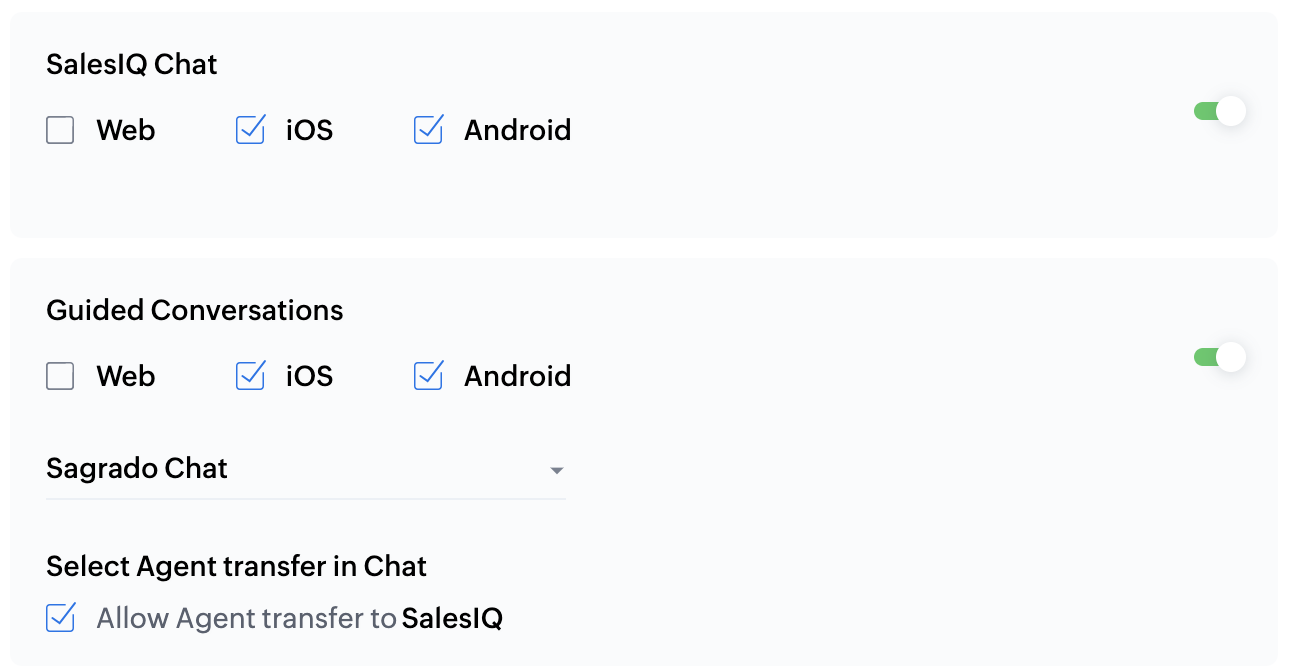Viewport: 1298px width, 666px height.
Task: Click the Android label in Guided Conversations section
Action: coord(517,376)
